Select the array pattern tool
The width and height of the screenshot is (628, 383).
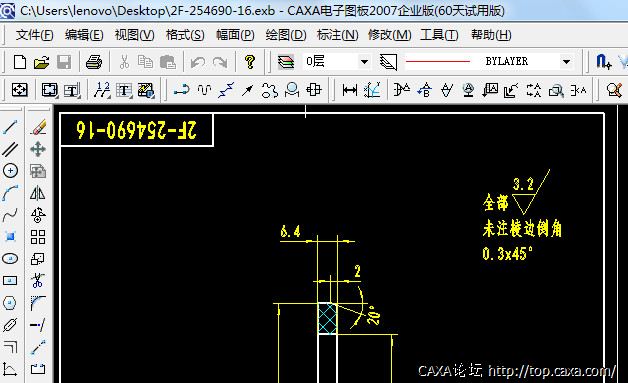tap(38, 237)
